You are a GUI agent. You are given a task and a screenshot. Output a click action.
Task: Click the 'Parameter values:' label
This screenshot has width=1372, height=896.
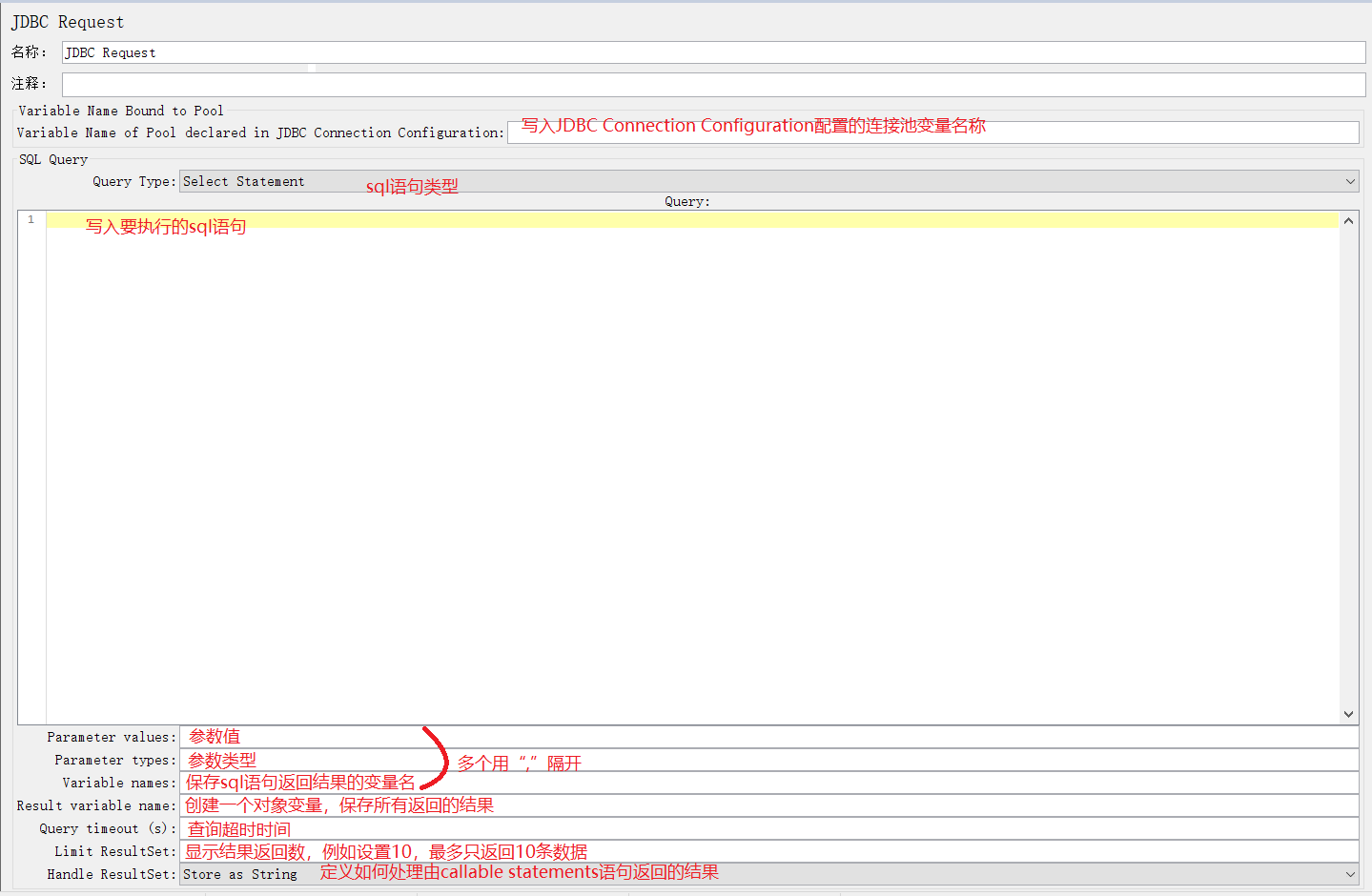[x=112, y=737]
